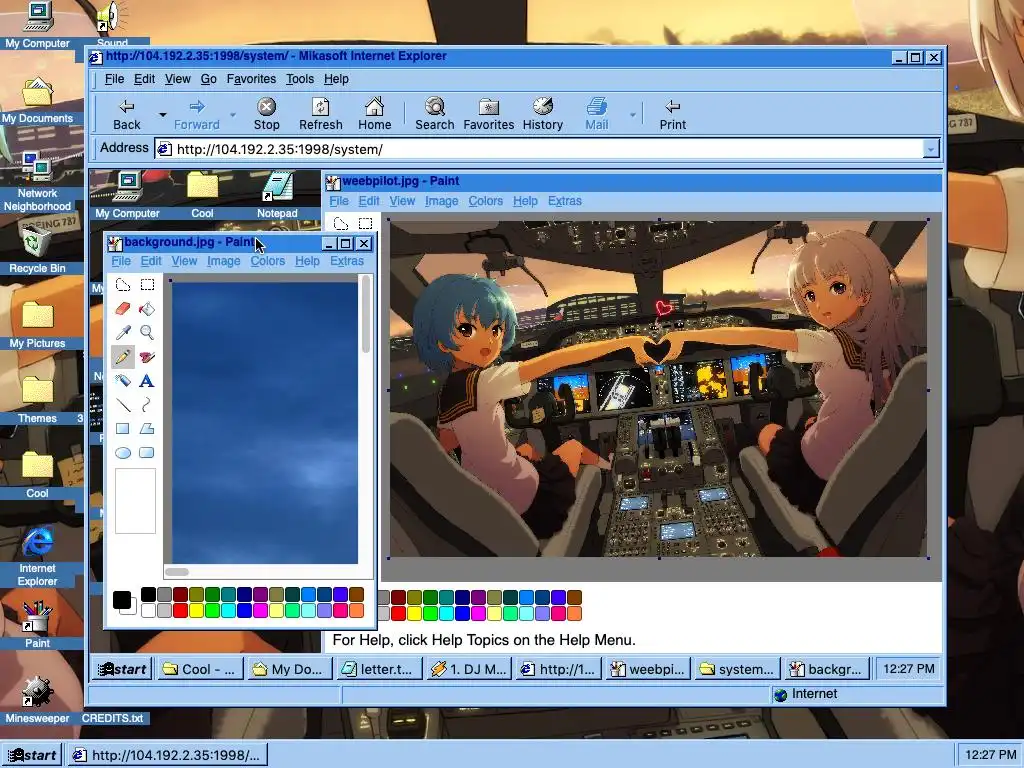Select the Pencil tool in background.jpg Paint
Screen dimensions: 1024x768
[x=123, y=357]
